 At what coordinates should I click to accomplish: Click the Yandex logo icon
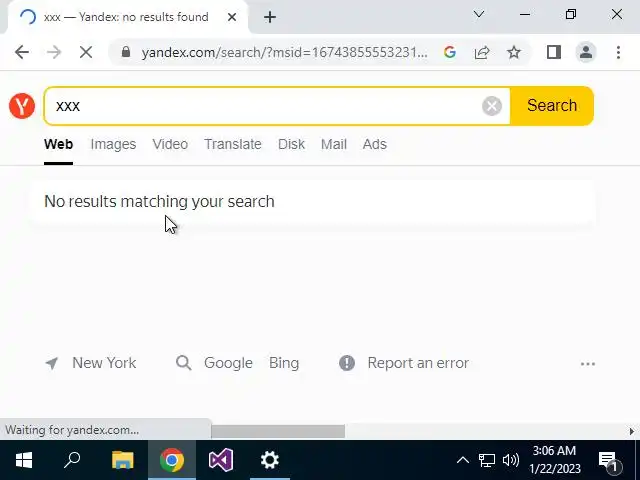[22, 106]
